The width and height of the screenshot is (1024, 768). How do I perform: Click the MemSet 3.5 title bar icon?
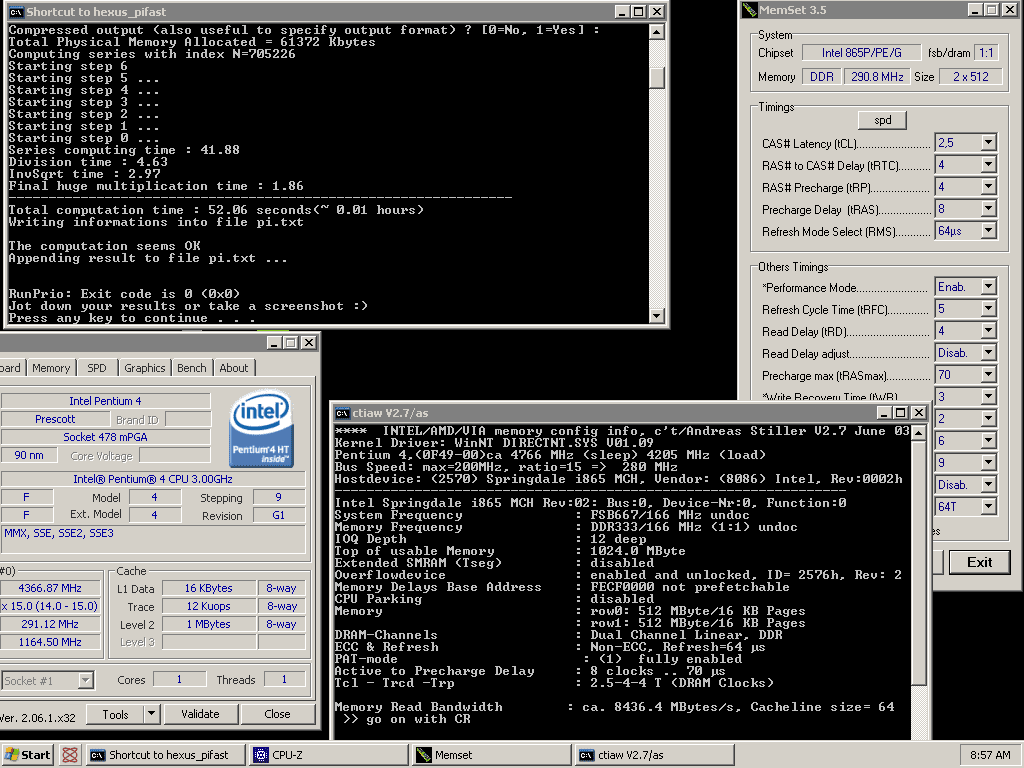point(749,10)
